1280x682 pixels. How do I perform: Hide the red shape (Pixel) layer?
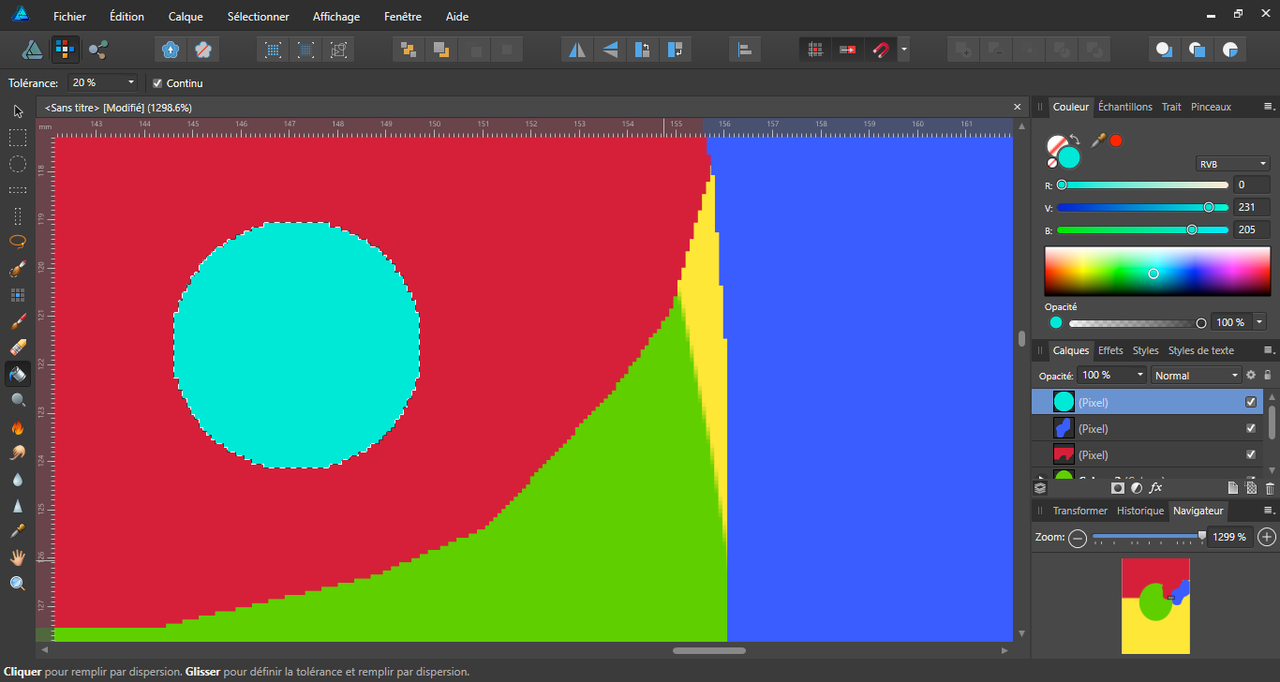(1250, 454)
